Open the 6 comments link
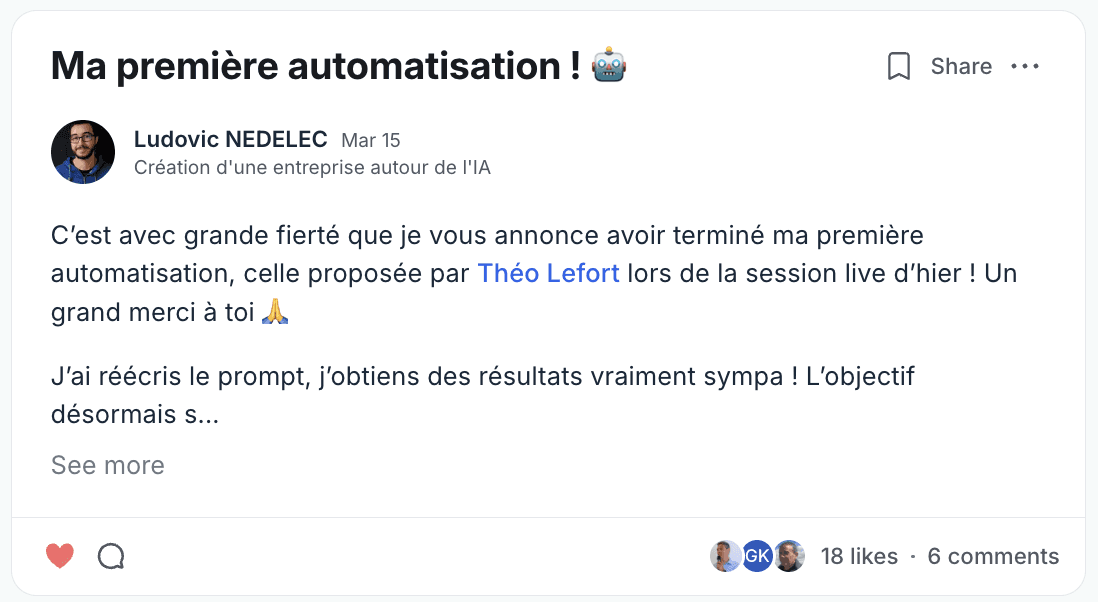Image resolution: width=1098 pixels, height=602 pixels. point(993,556)
